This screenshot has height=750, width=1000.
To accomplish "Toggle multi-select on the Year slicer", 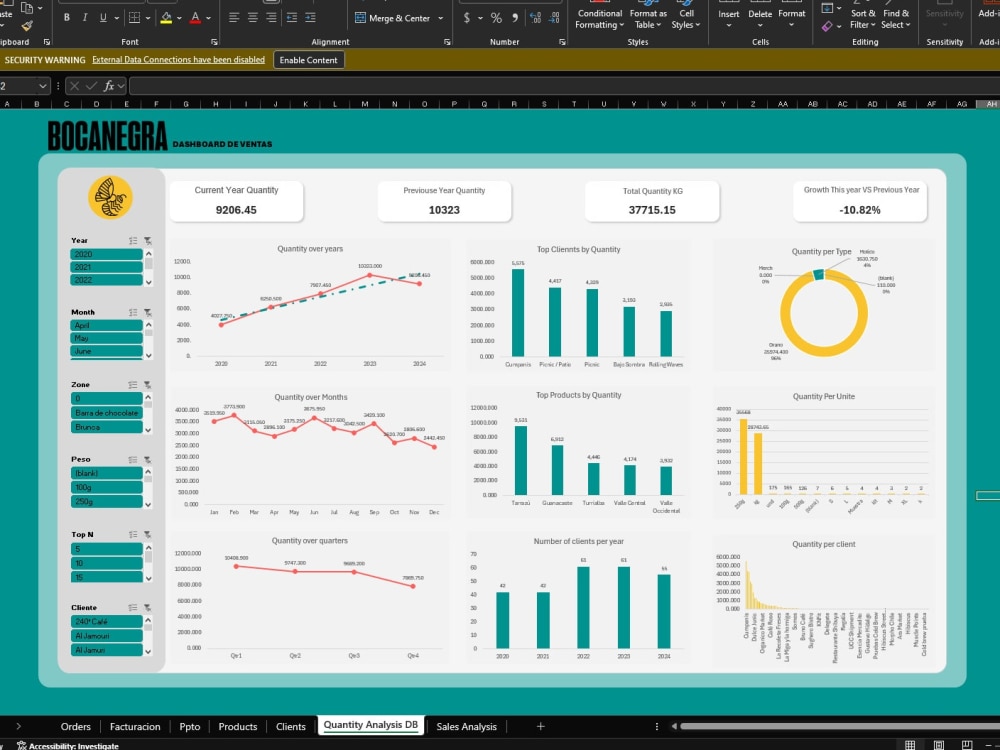I will [133, 240].
